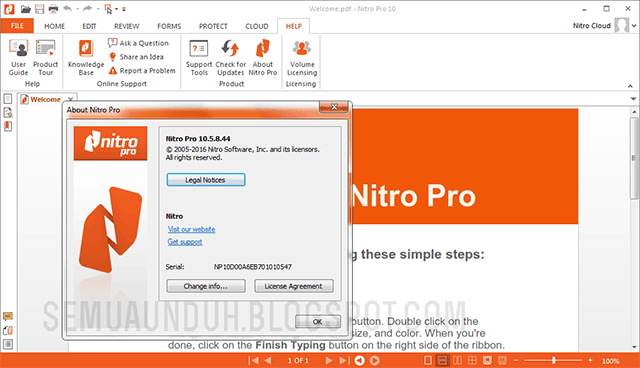Click the Open folder icon in quick access toolbar

[26, 9]
